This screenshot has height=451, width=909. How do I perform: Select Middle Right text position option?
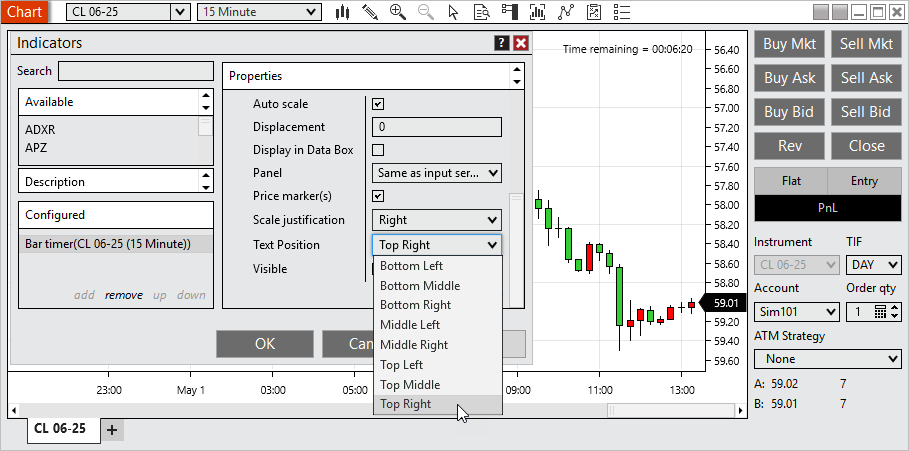coord(414,345)
